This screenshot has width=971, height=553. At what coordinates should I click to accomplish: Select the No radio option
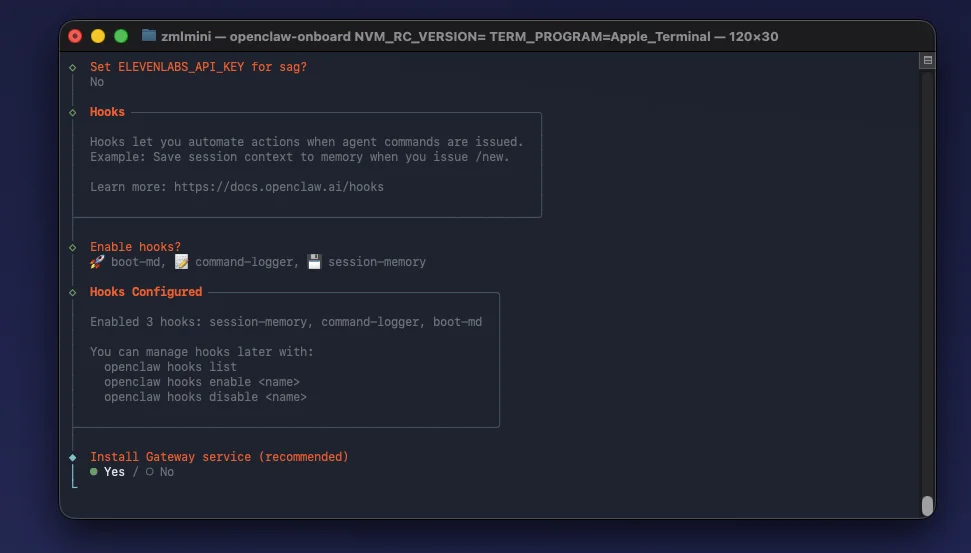coord(160,472)
